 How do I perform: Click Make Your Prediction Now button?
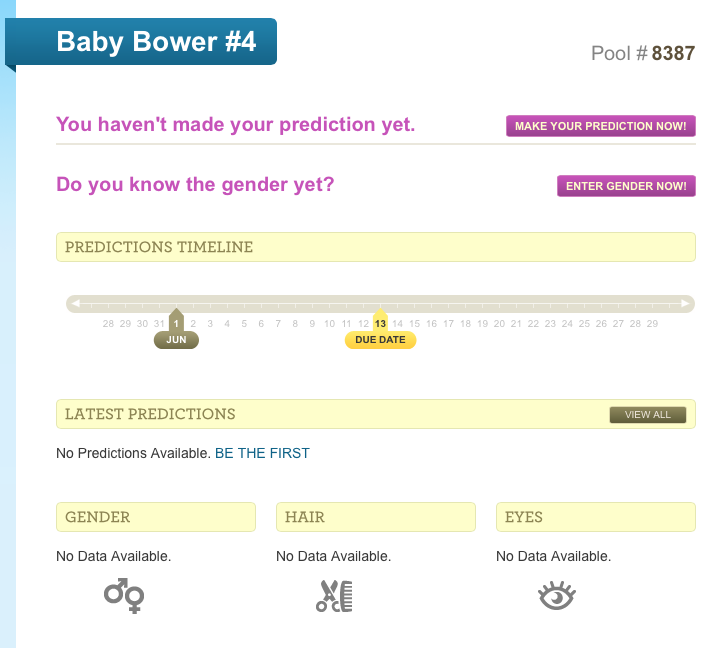(x=600, y=126)
